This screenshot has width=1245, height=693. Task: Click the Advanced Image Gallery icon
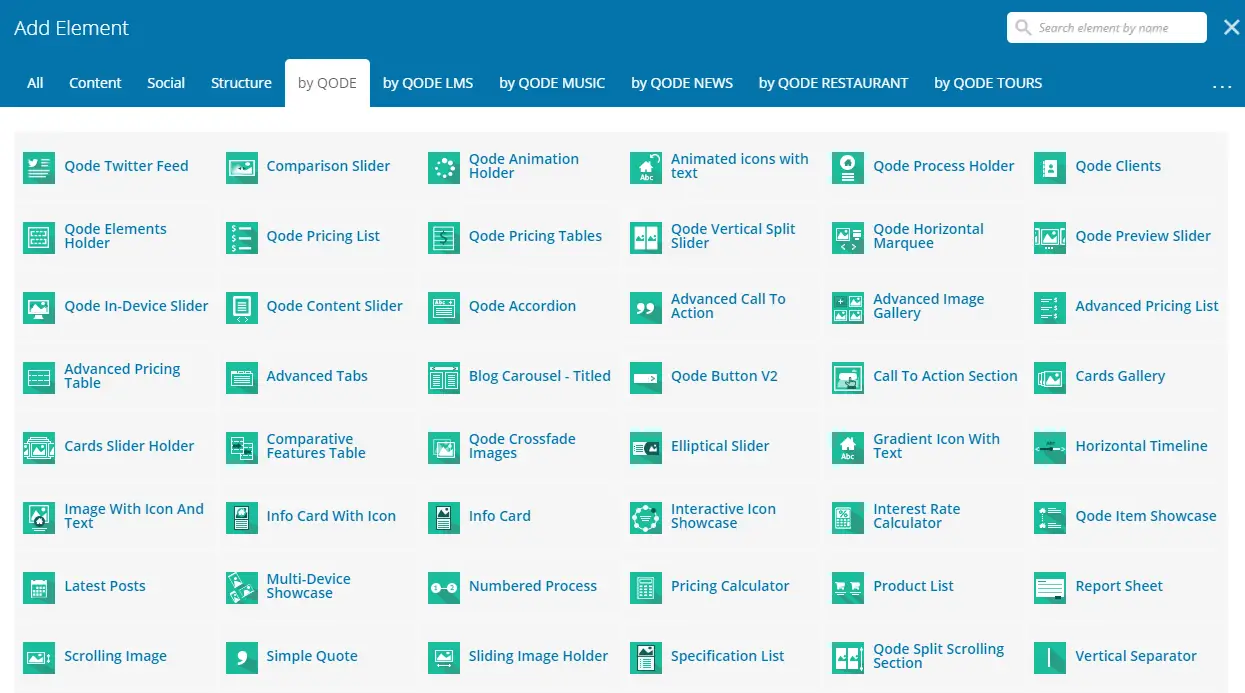(x=848, y=307)
